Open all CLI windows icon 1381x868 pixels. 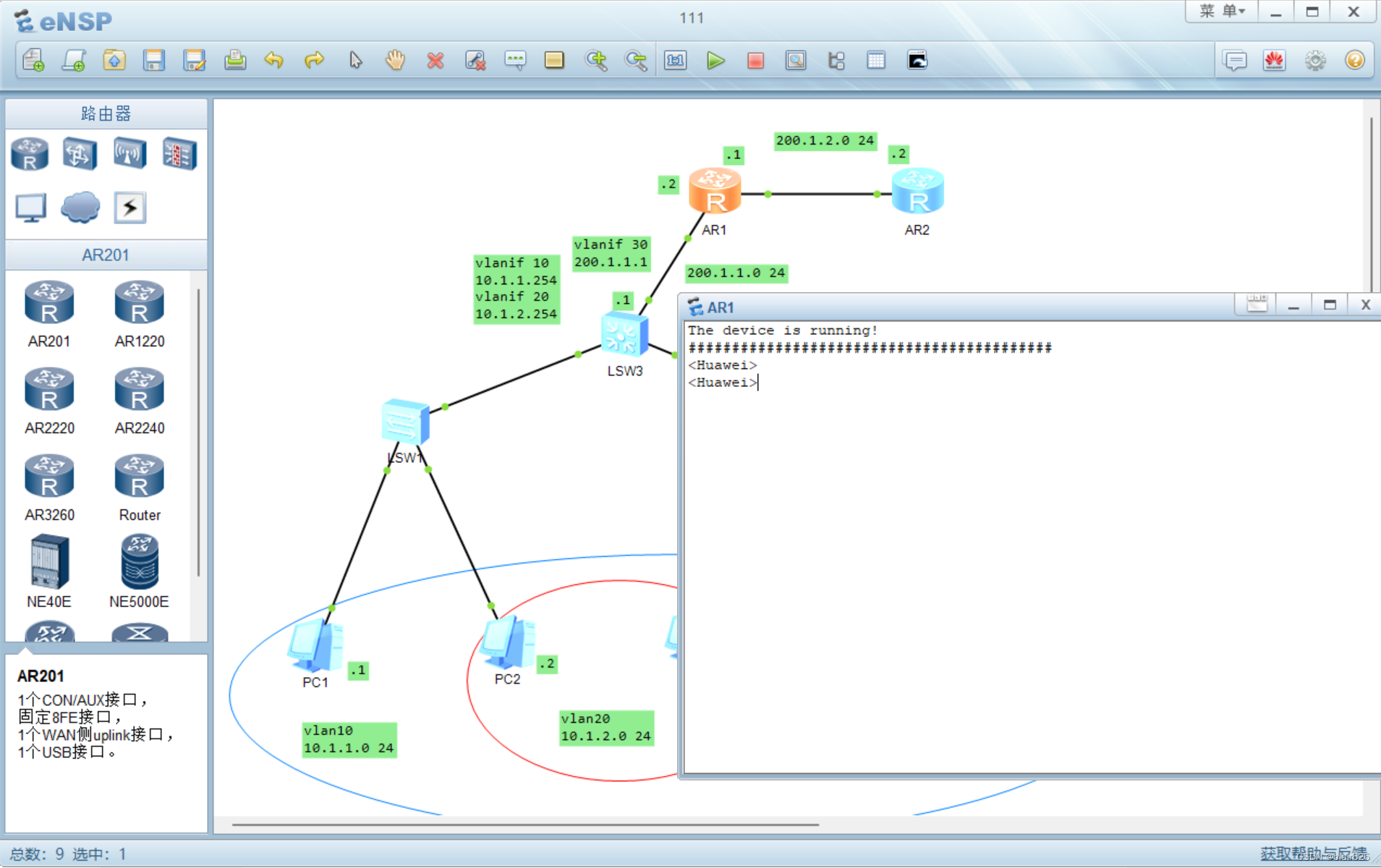(917, 61)
